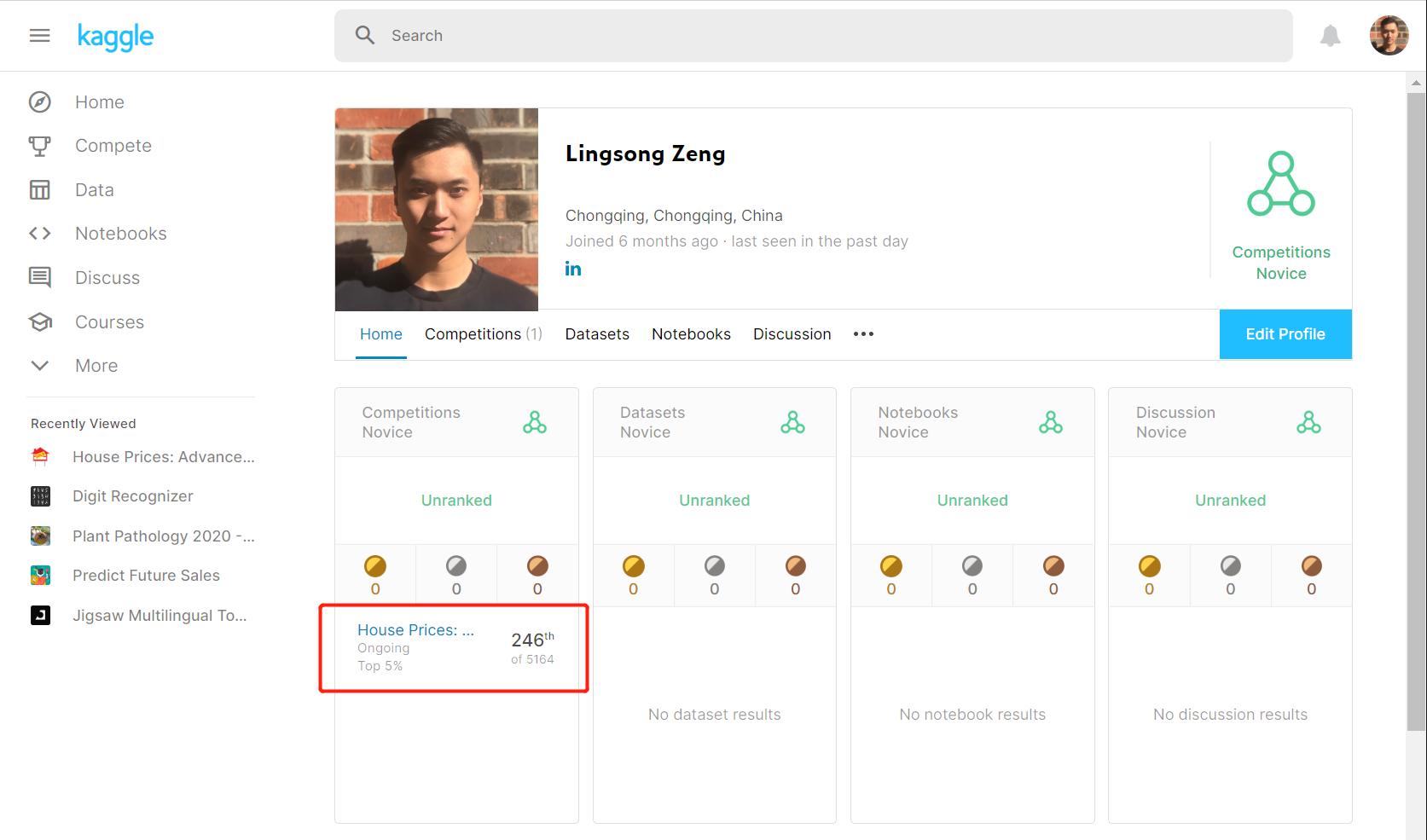Click the silver medal in Notebooks card
The height and width of the screenshot is (840, 1427).
tap(972, 566)
